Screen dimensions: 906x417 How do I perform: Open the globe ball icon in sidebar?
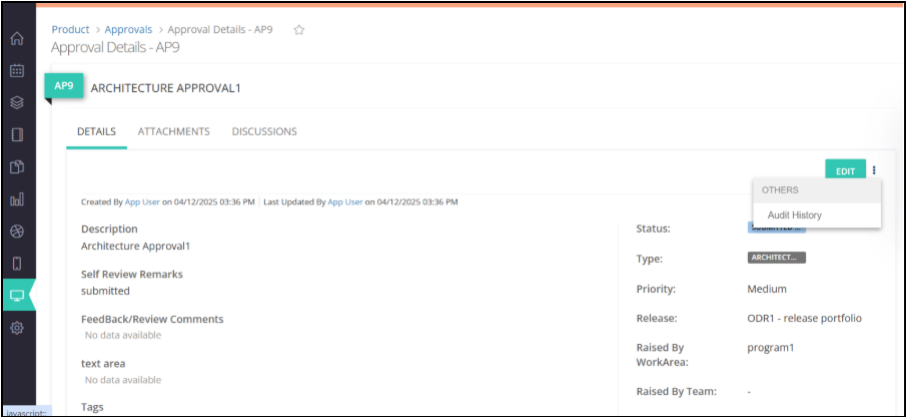[17, 232]
